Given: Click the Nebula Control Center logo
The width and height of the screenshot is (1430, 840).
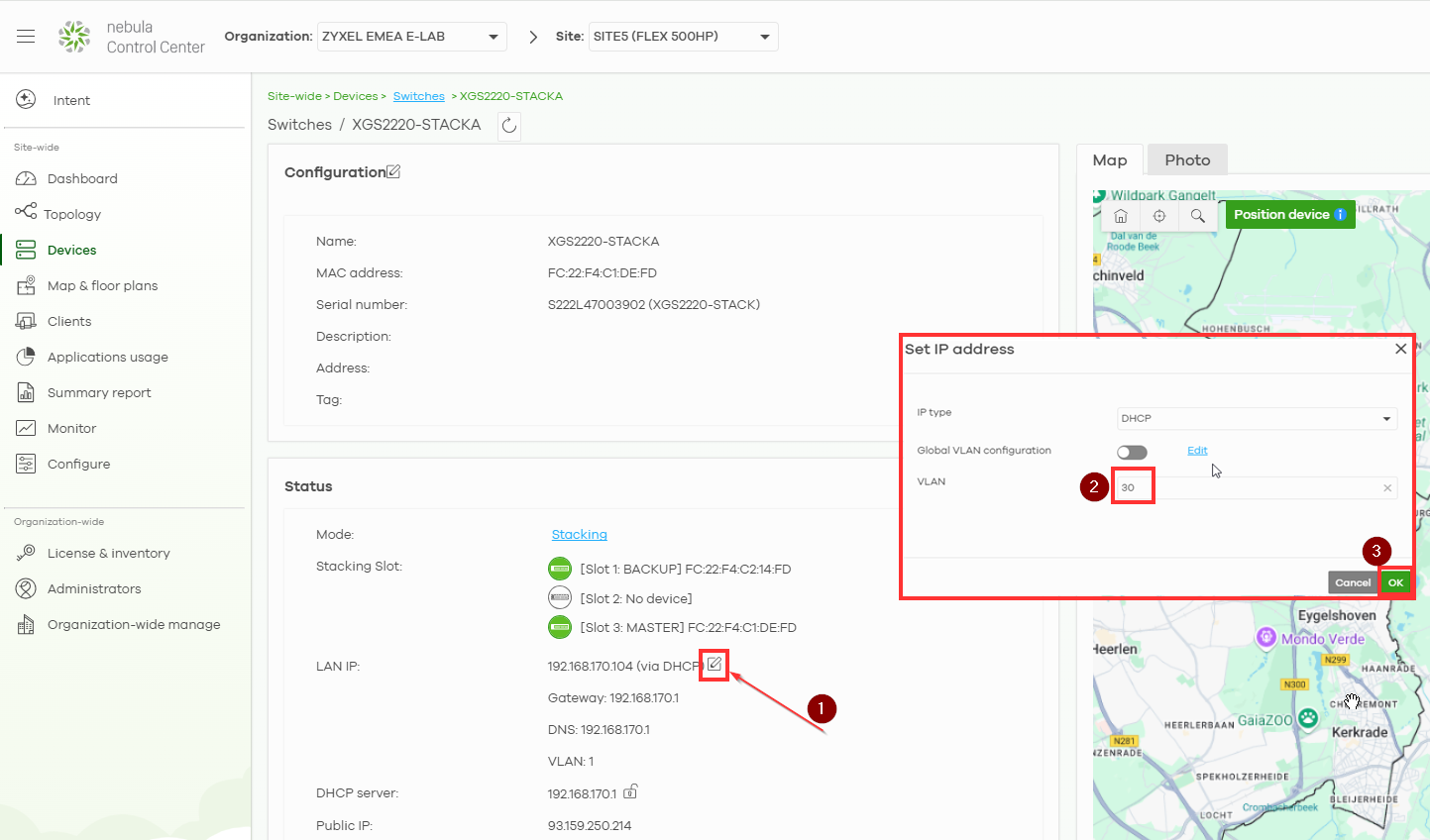Looking at the screenshot, I should pos(74,37).
